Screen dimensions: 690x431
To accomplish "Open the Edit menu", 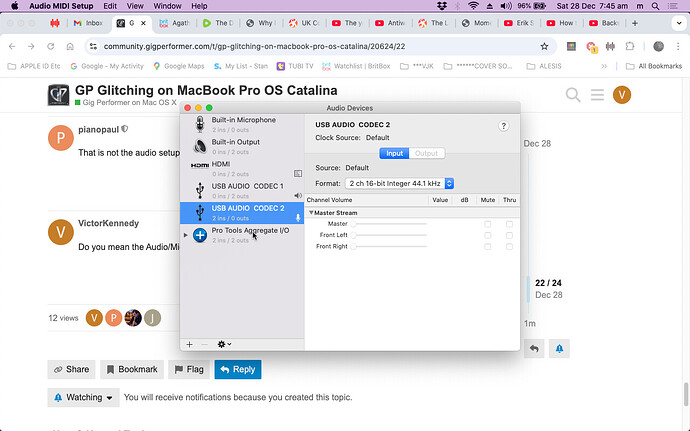I will pyautogui.click(x=110, y=6).
